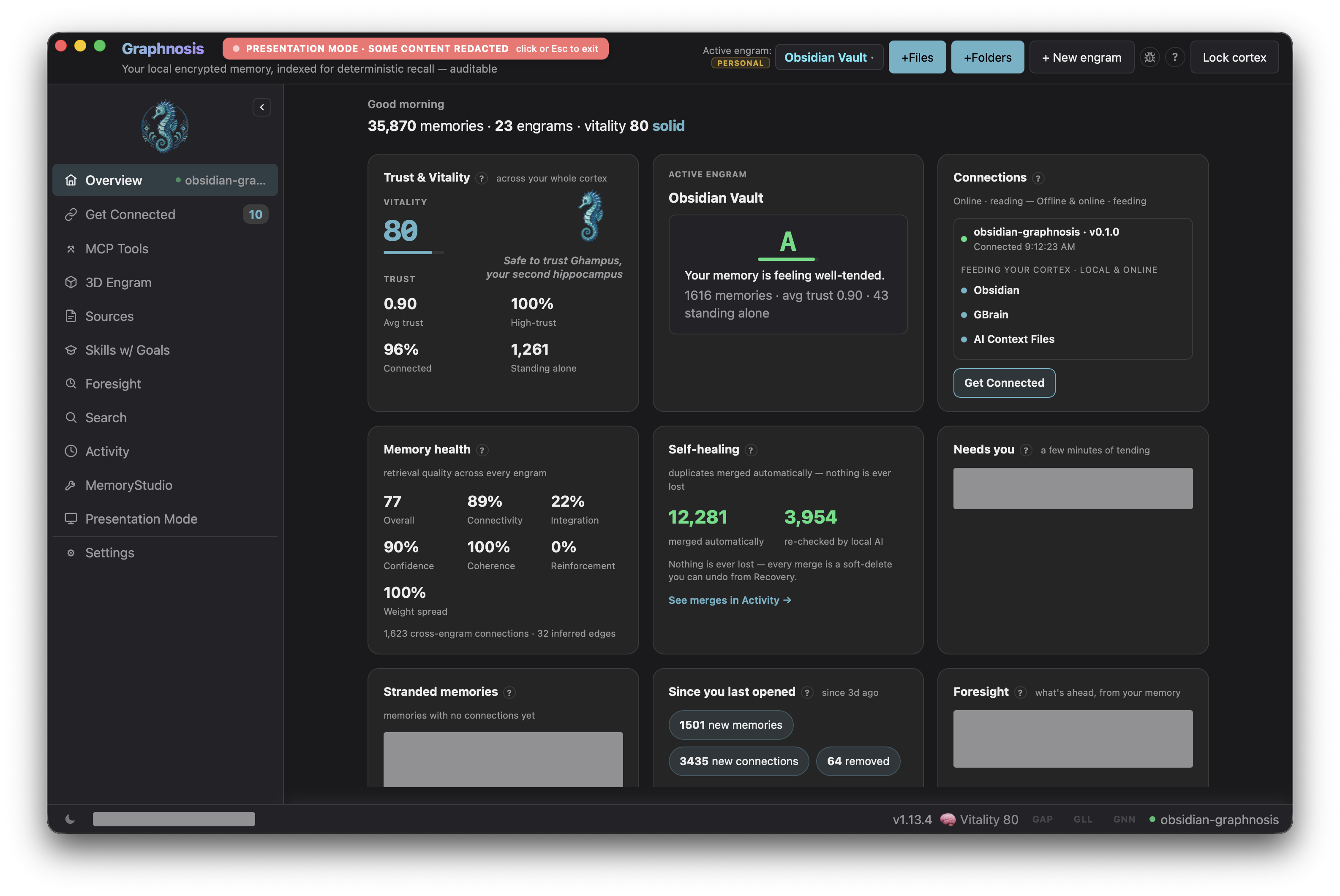Click the Search magnifier icon in sidebar
The image size is (1340, 896).
pyautogui.click(x=71, y=417)
